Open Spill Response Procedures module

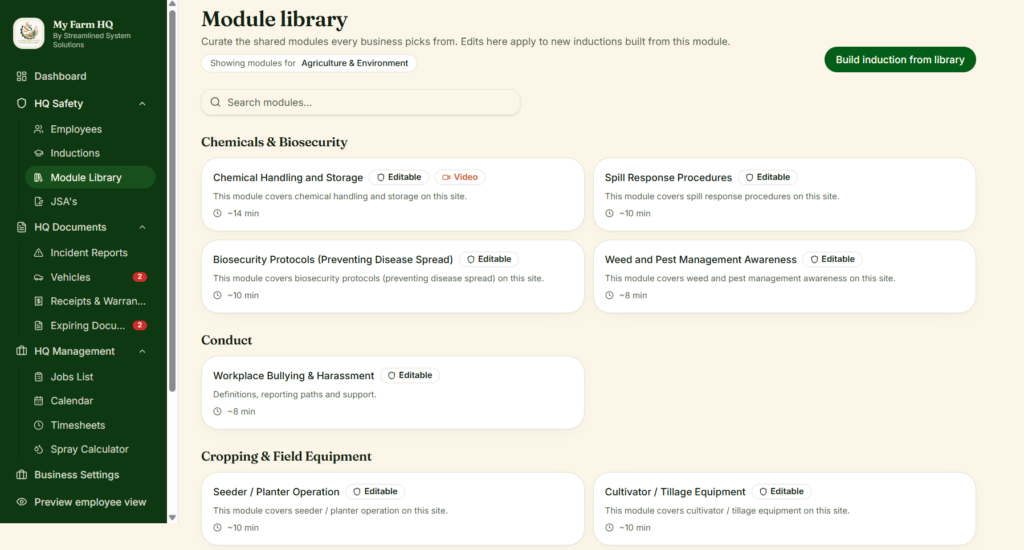784,195
